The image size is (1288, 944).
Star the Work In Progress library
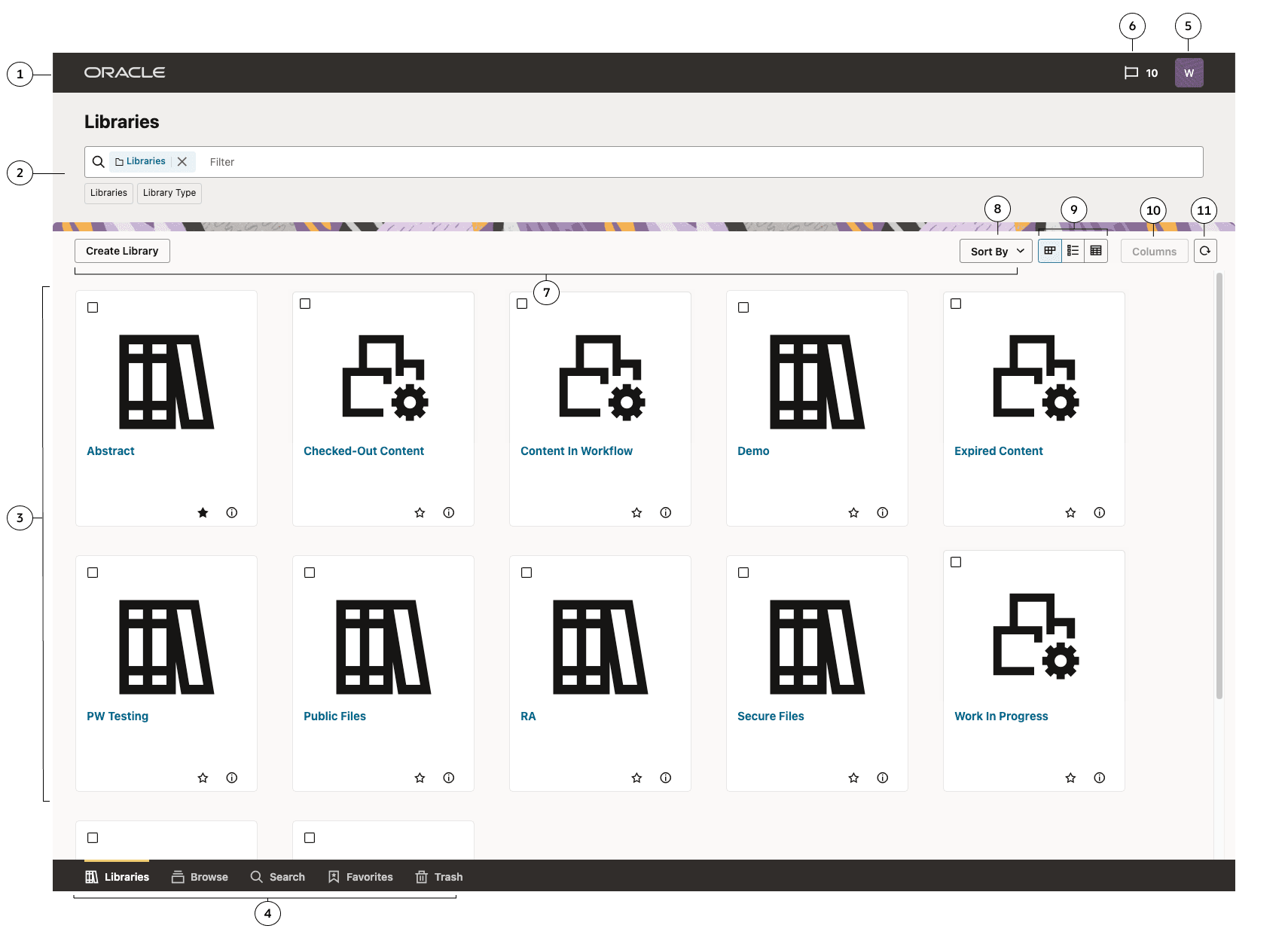[x=1070, y=778]
